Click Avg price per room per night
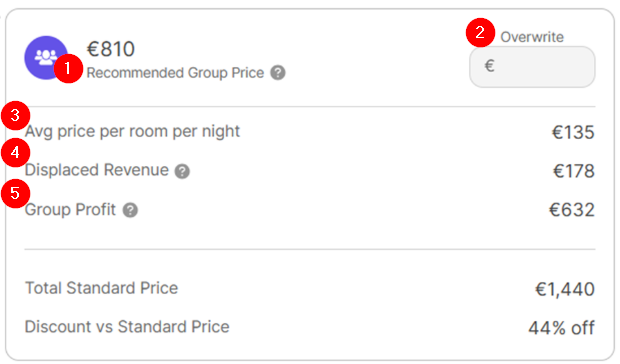 (x=132, y=132)
